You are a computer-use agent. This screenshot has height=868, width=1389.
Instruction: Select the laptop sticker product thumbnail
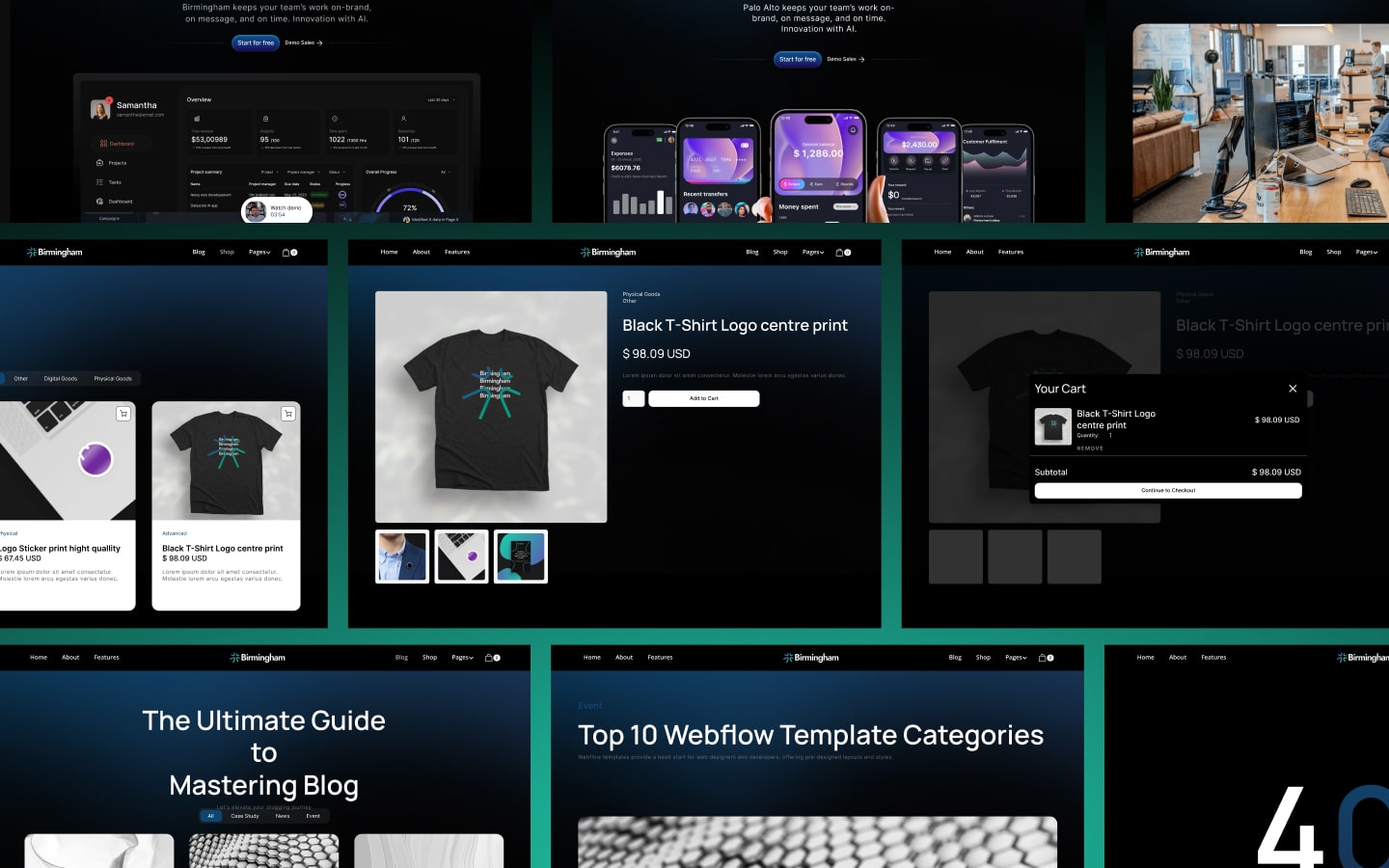[461, 556]
